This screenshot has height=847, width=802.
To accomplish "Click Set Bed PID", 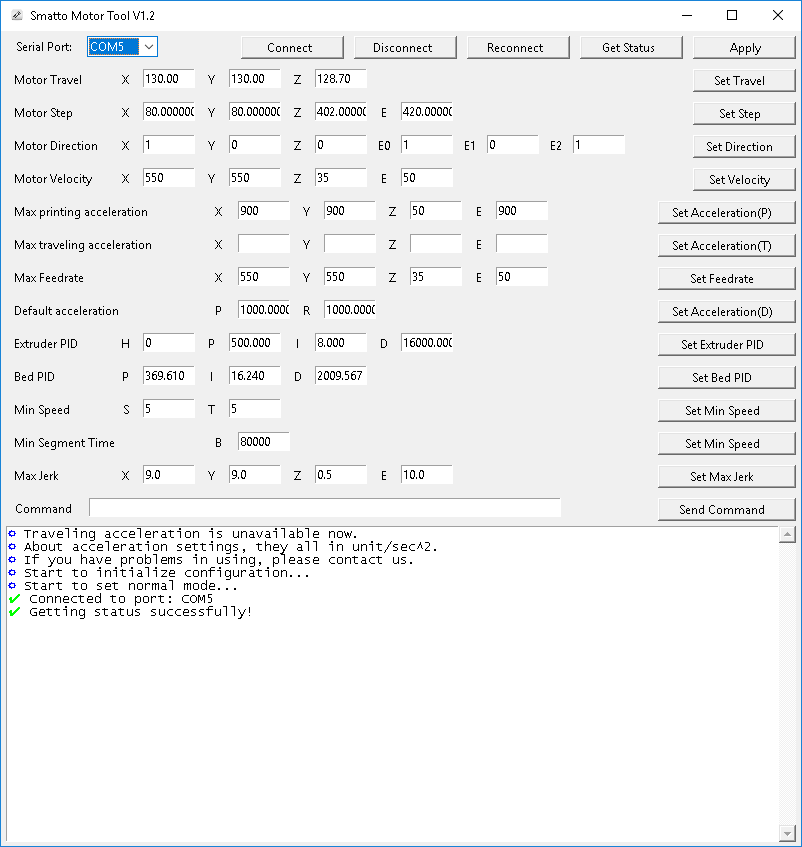I will pos(727,377).
